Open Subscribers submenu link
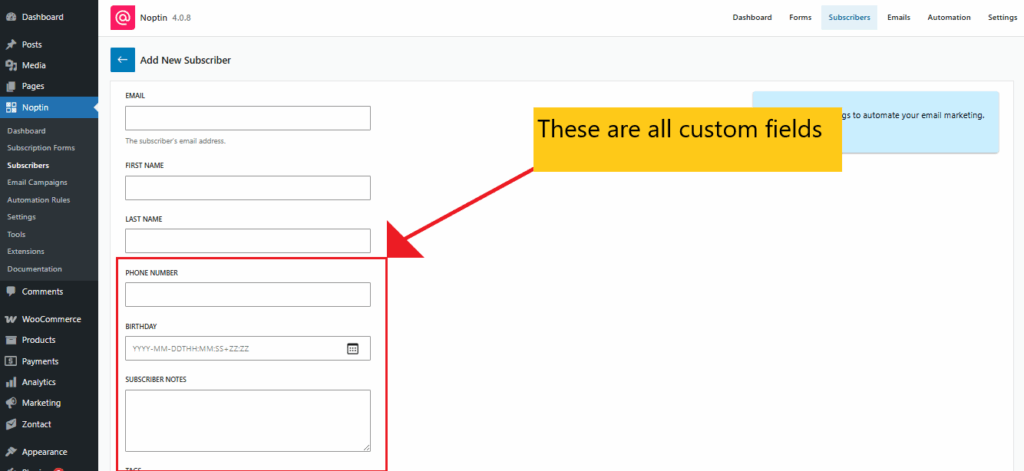1024x471 pixels. (28, 165)
